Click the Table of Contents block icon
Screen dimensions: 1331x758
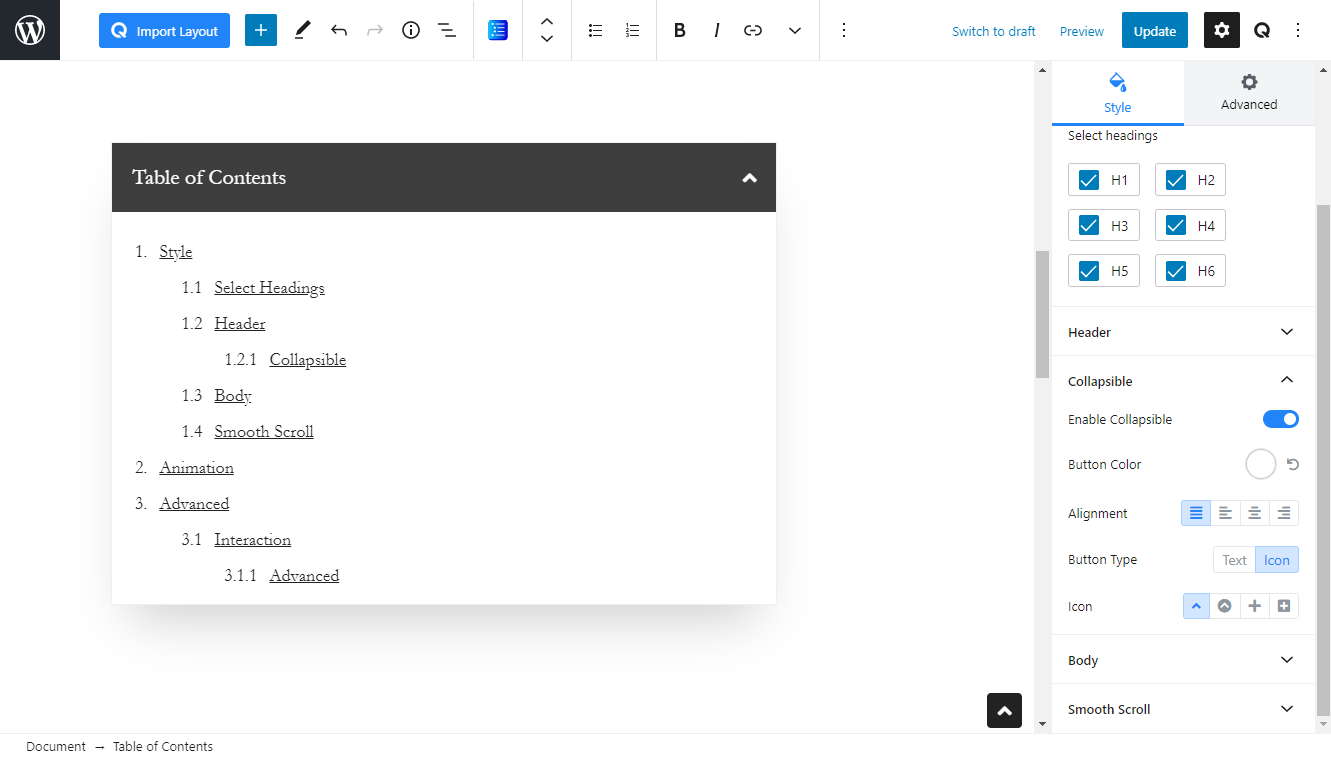[x=498, y=30]
